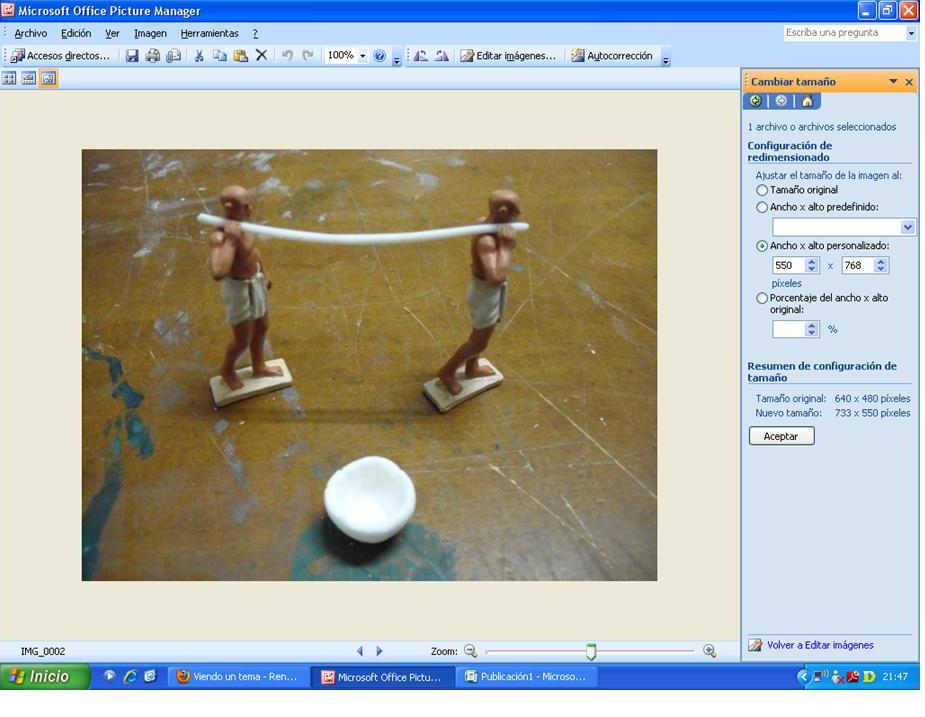Click the Zoom slider handle
The image size is (925, 717).
(x=591, y=652)
